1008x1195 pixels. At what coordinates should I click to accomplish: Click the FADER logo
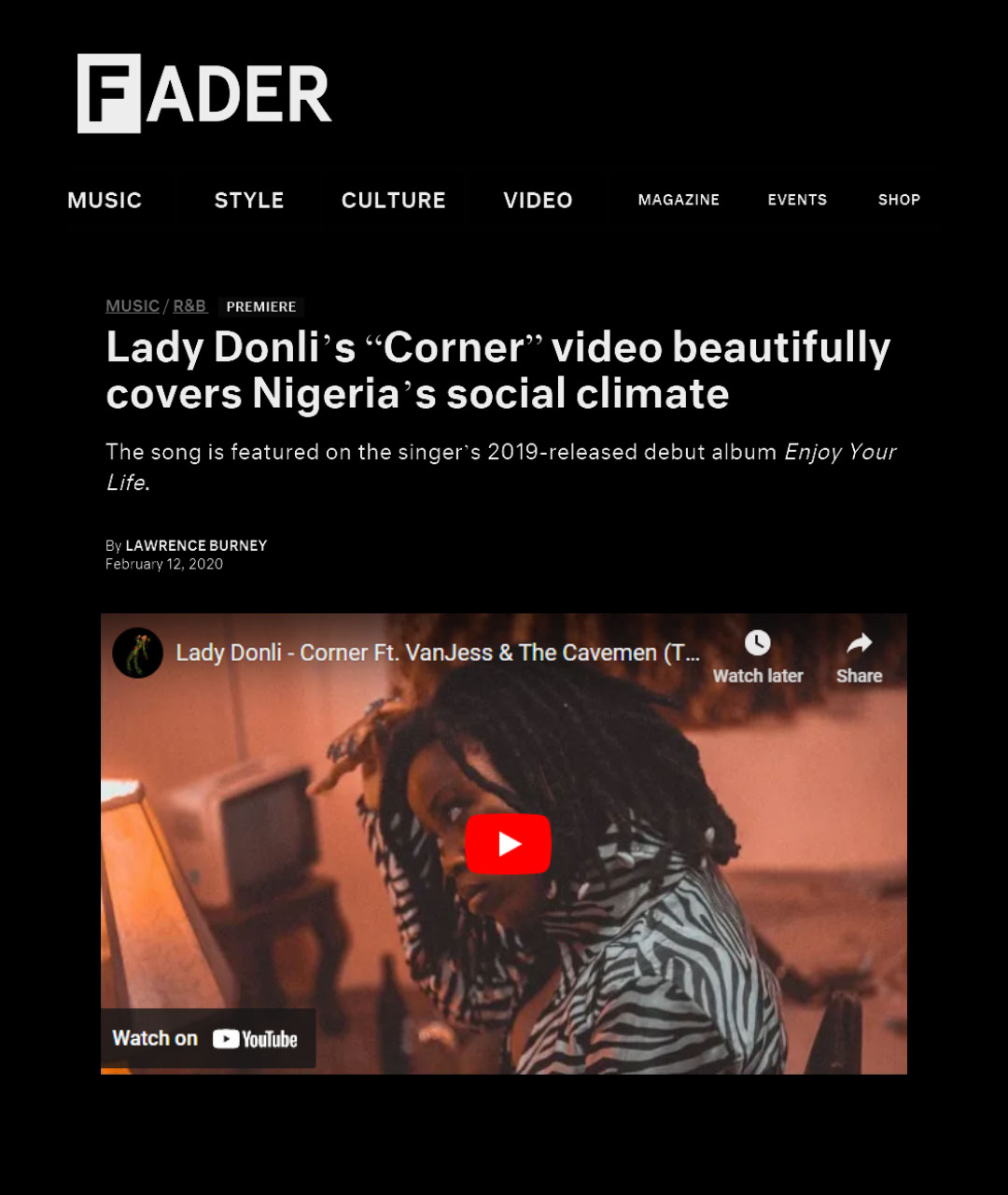(204, 93)
